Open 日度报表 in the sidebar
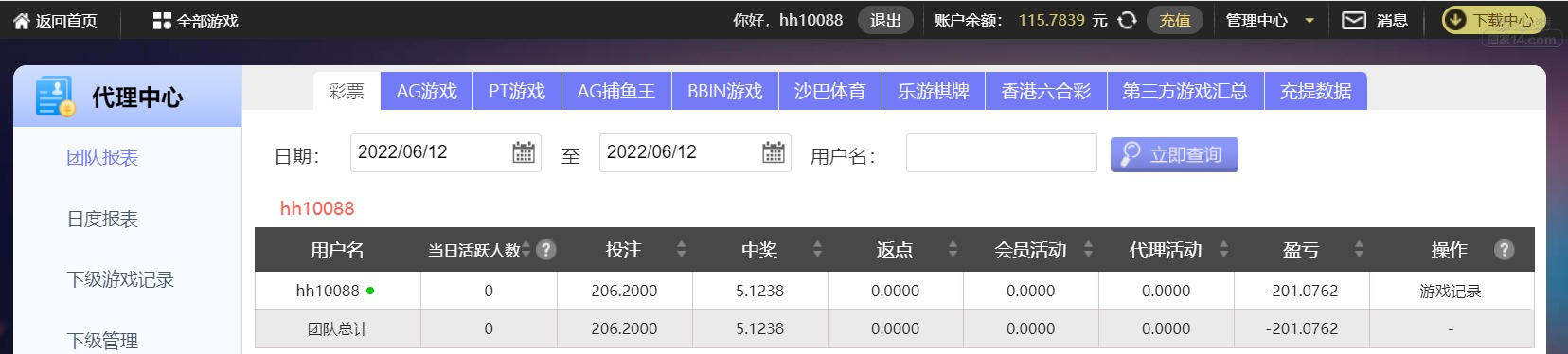Image resolution: width=1568 pixels, height=354 pixels. tap(102, 219)
